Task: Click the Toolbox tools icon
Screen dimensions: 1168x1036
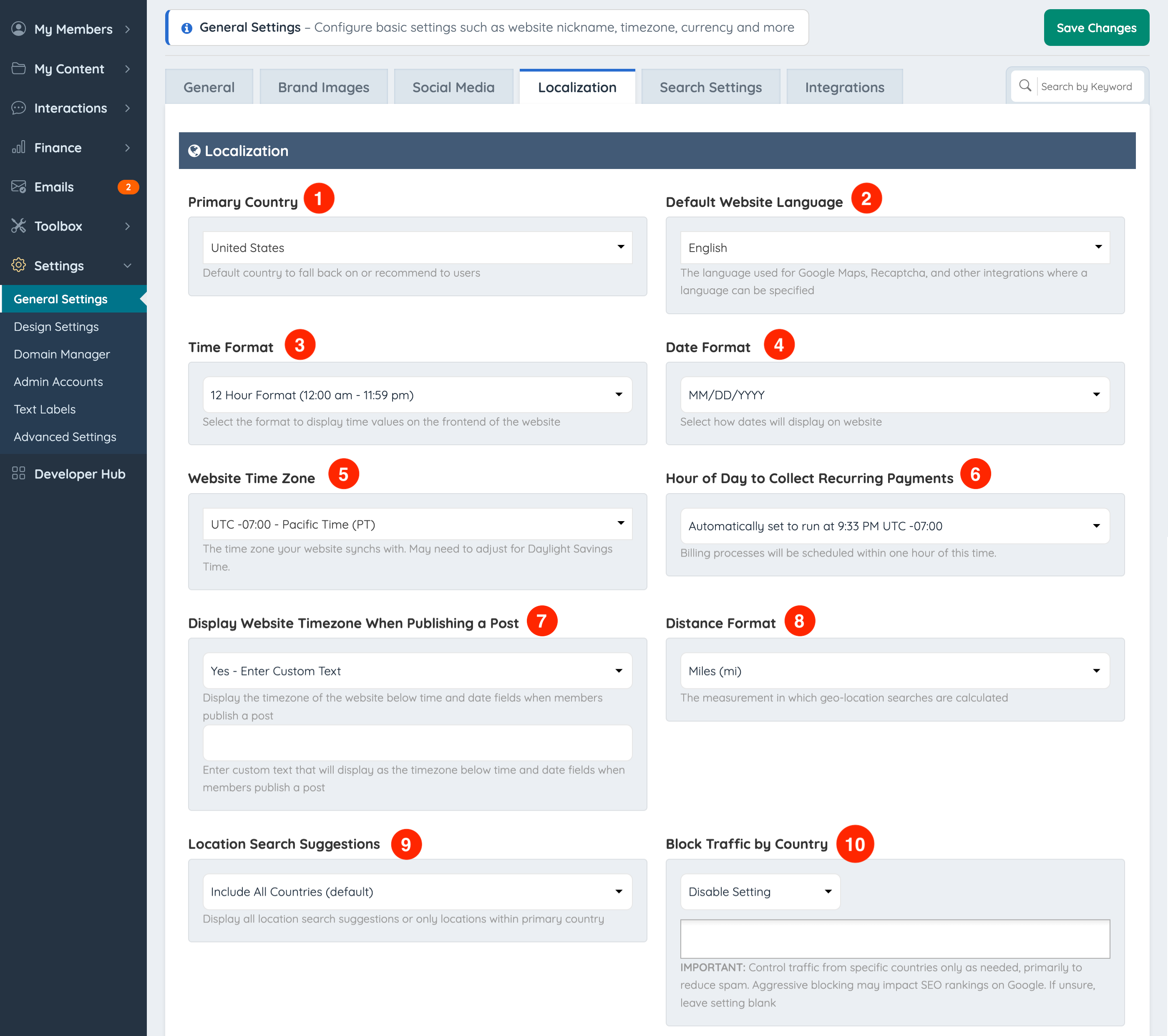Action: [18, 226]
